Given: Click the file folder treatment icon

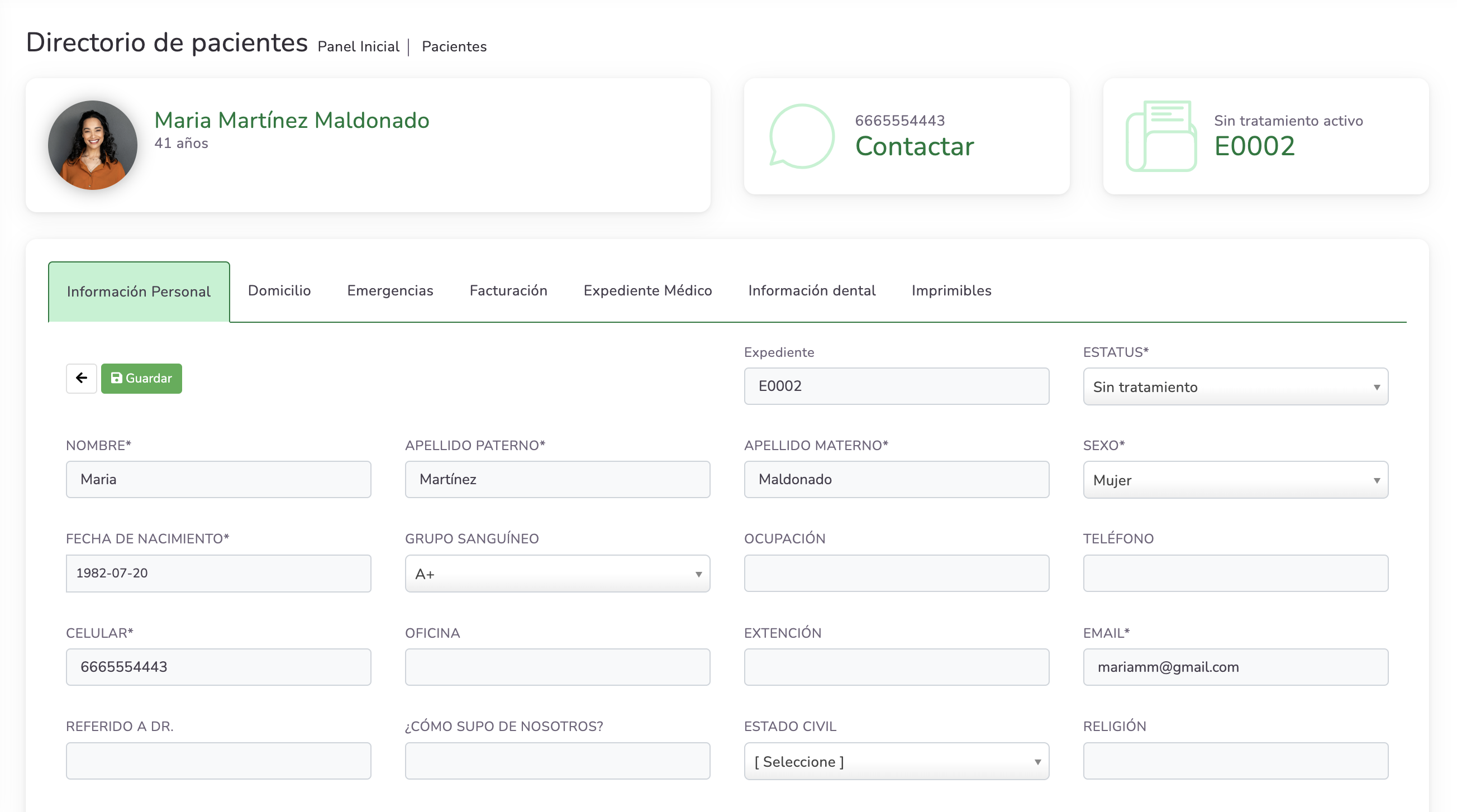Looking at the screenshot, I should 1161,136.
